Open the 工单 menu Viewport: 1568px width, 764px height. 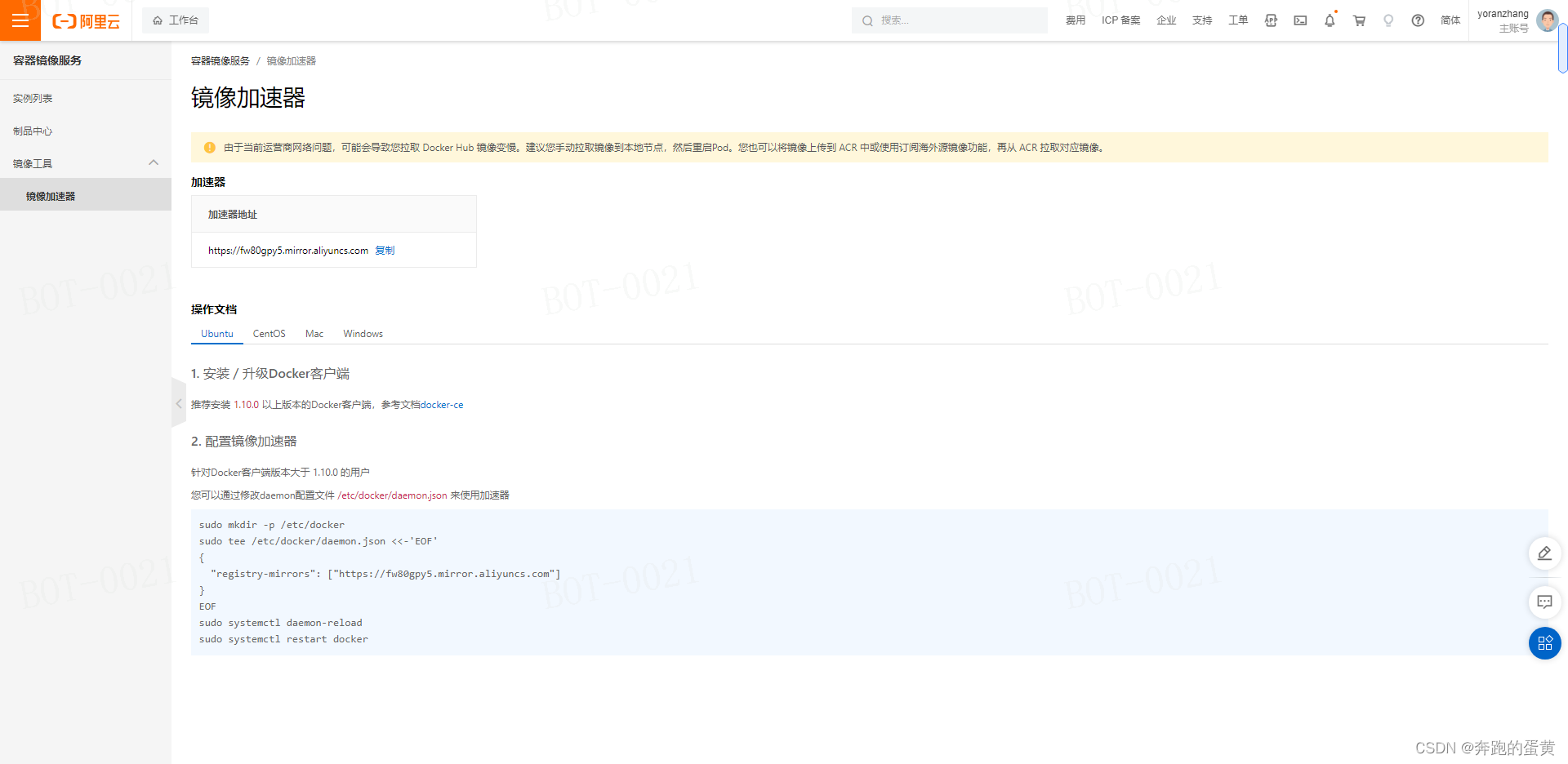1238,20
